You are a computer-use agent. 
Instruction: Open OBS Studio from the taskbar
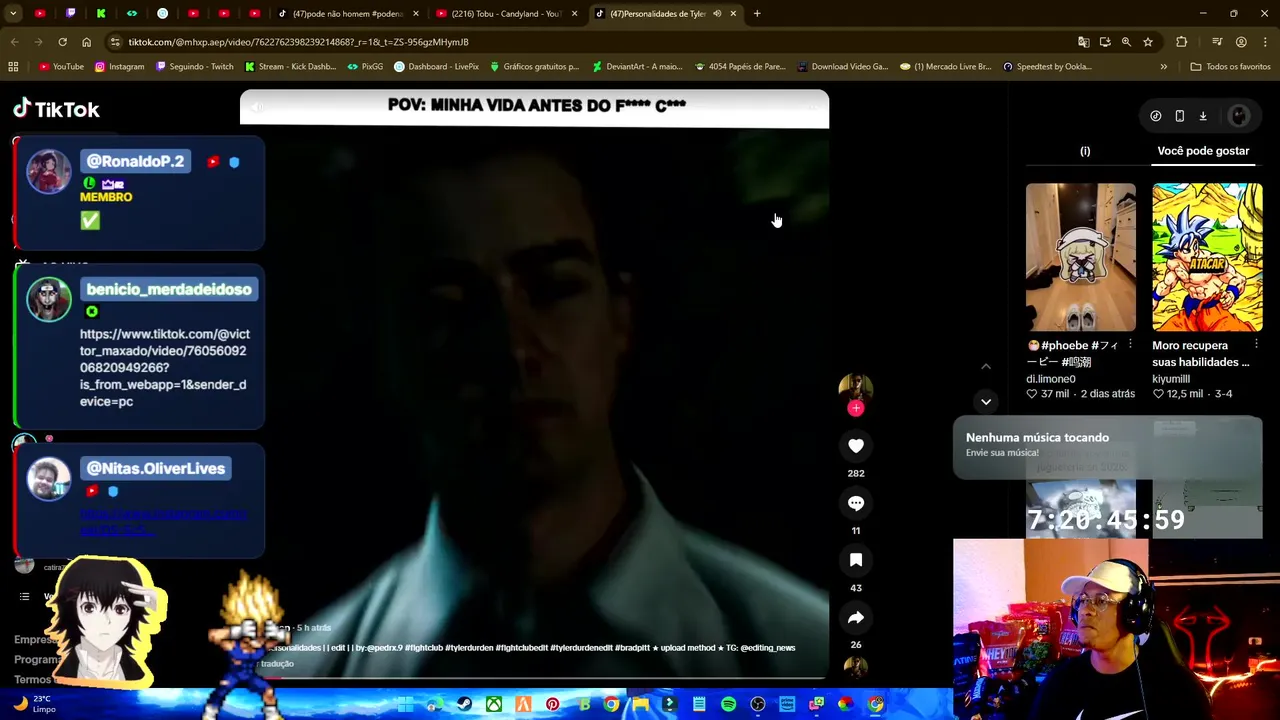point(758,705)
